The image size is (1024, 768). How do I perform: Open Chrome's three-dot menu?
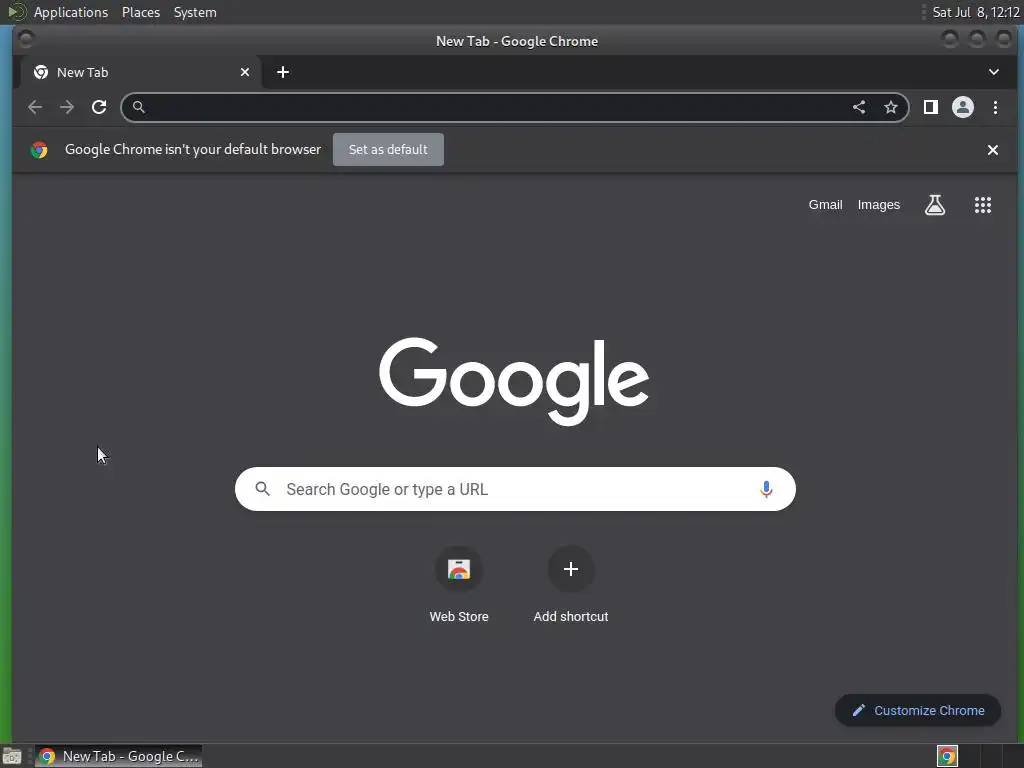click(995, 107)
